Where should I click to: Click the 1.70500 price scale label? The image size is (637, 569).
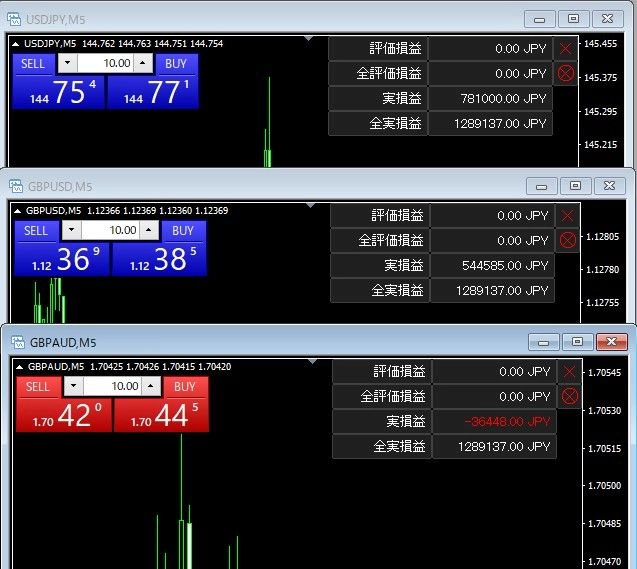click(604, 486)
